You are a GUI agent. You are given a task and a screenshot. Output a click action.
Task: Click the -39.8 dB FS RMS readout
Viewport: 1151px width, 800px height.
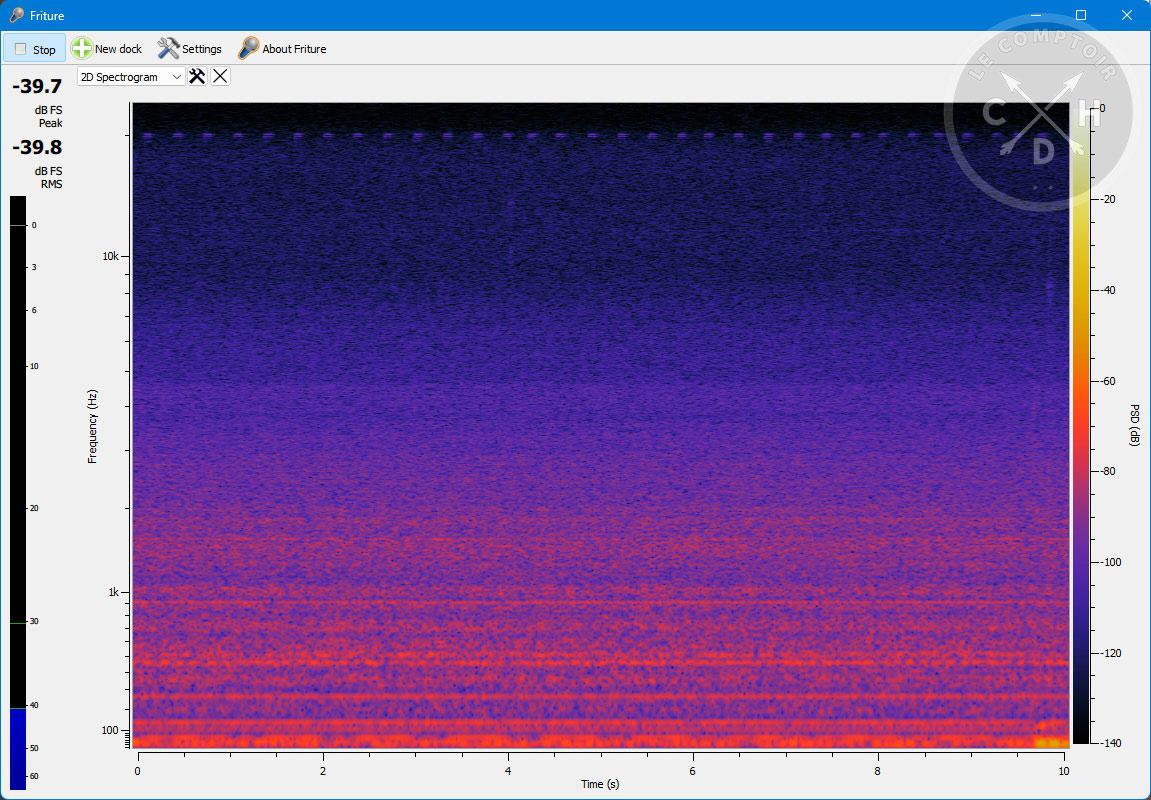(37, 148)
